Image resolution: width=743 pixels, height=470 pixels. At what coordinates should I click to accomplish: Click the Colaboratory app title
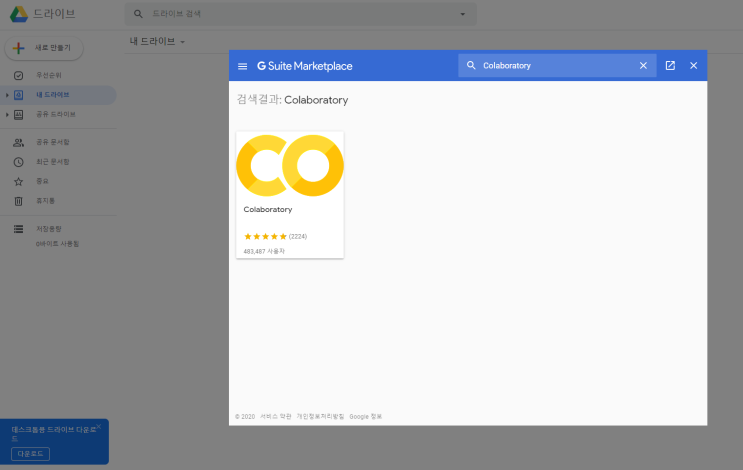tap(268, 209)
